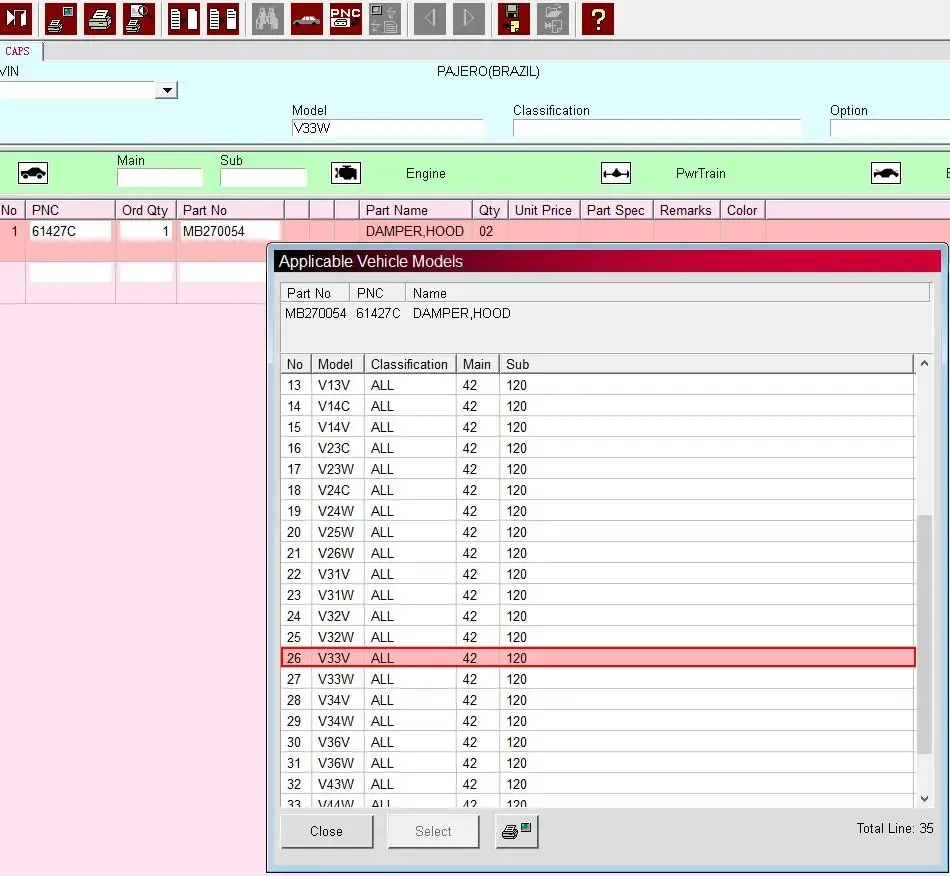This screenshot has height=876, width=950.
Task: Click the Part No field MB270054 in the parts row
Action: click(230, 231)
